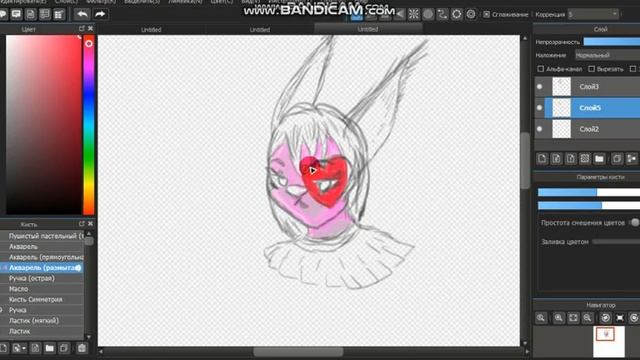Click the merge-layer icon in layer panel
The height and width of the screenshot is (360, 640).
[x=631, y=158]
